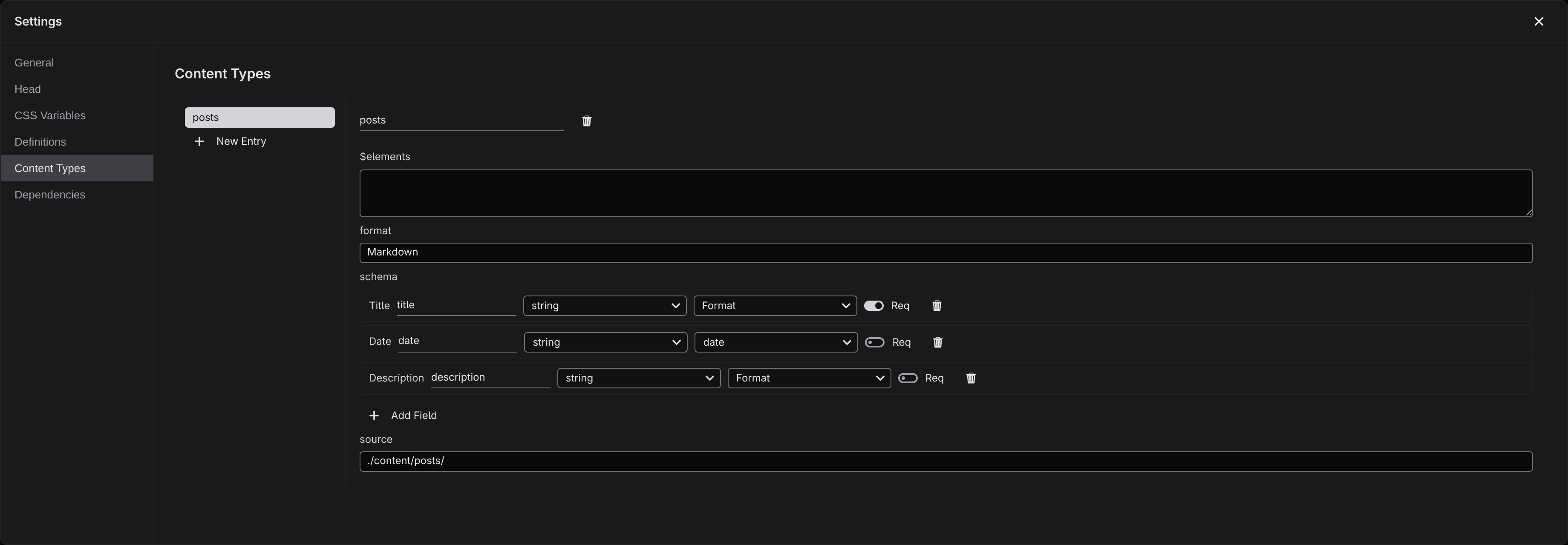The image size is (1568, 545).
Task: Click the $elements label
Action: 385,157
